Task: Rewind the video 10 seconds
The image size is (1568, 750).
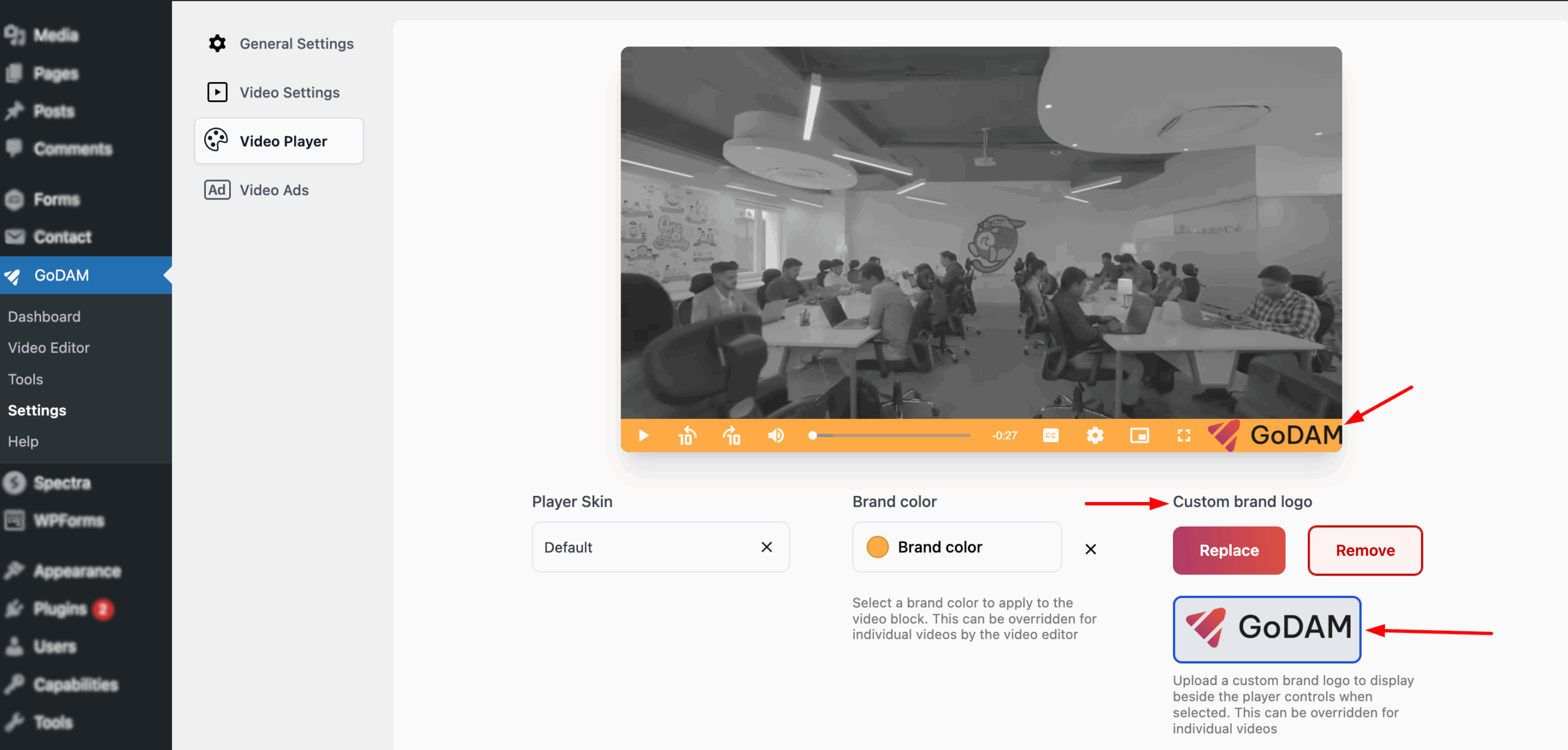Action: click(687, 435)
